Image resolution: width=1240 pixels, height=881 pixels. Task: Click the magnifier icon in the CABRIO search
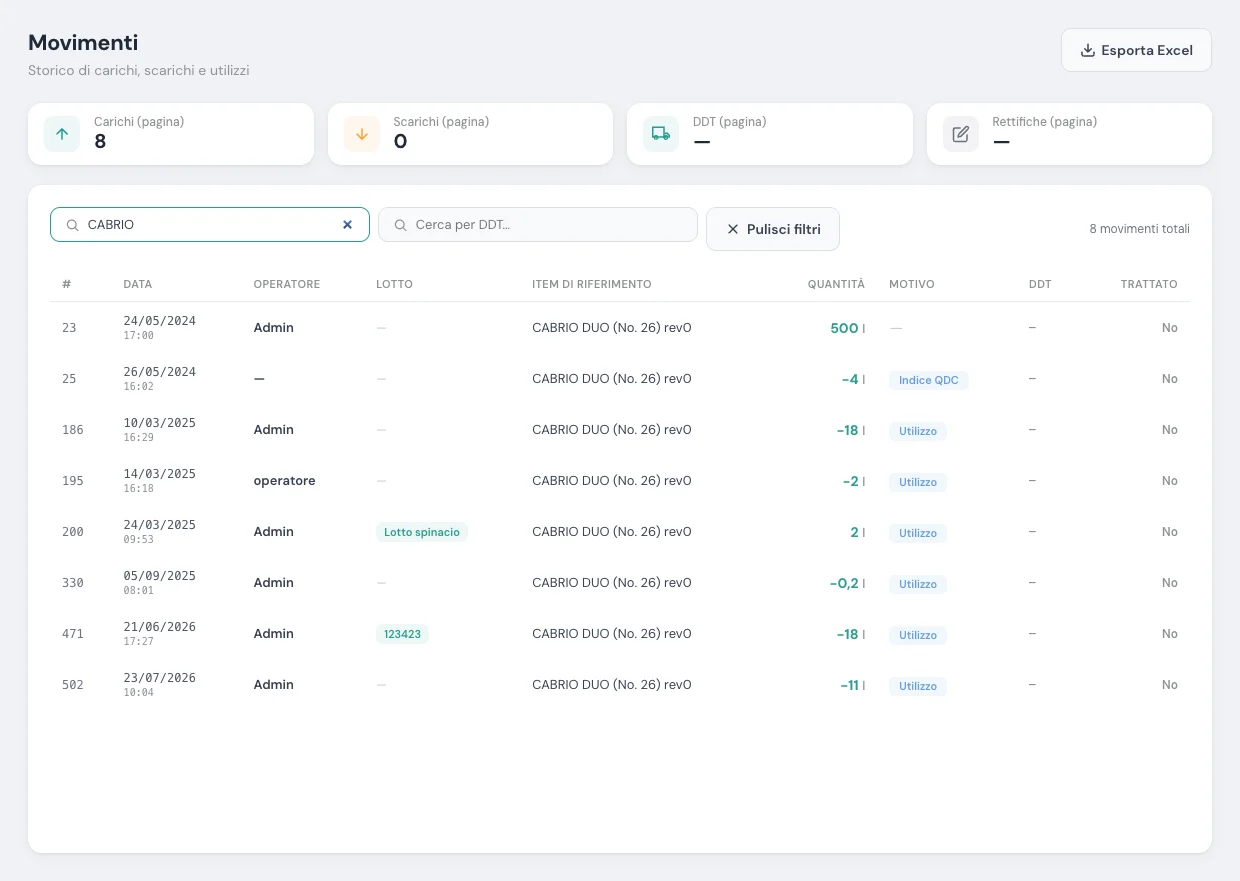click(73, 225)
